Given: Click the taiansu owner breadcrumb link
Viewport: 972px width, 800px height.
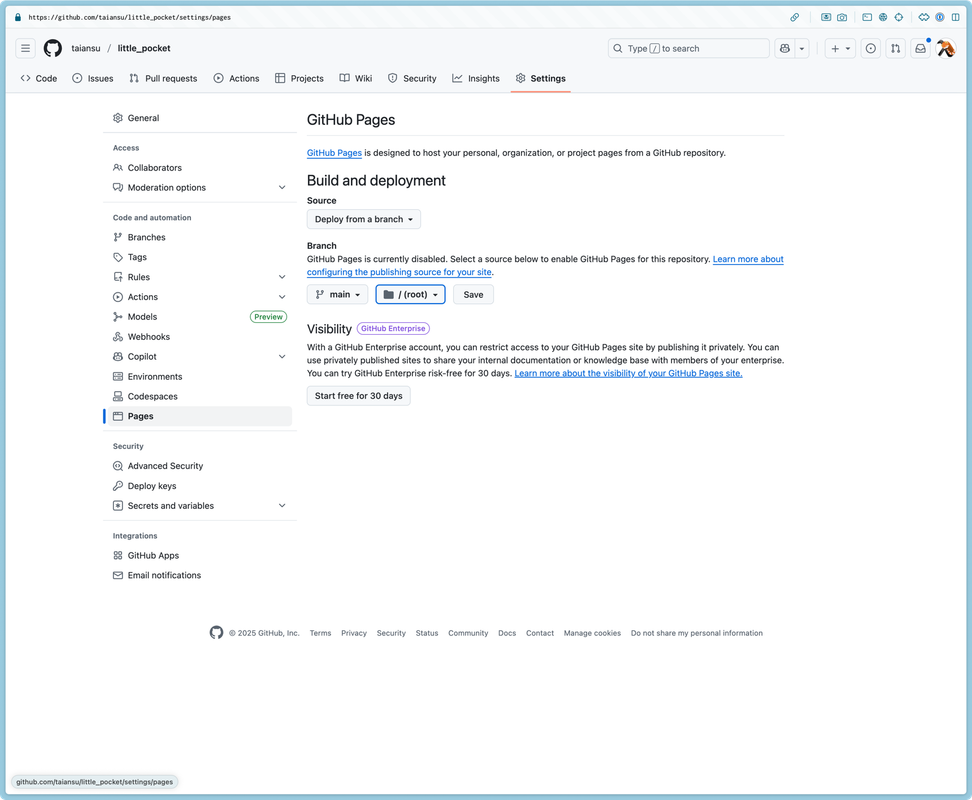Looking at the screenshot, I should click(86, 48).
